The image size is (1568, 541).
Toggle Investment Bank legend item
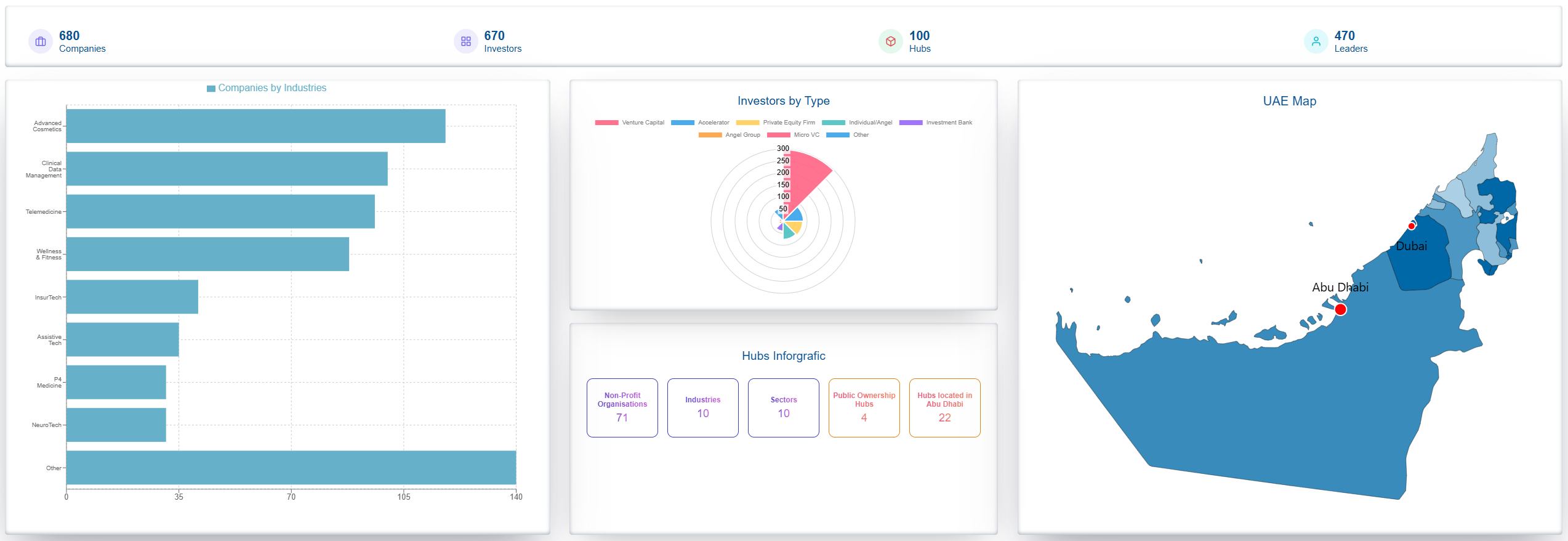pos(936,123)
